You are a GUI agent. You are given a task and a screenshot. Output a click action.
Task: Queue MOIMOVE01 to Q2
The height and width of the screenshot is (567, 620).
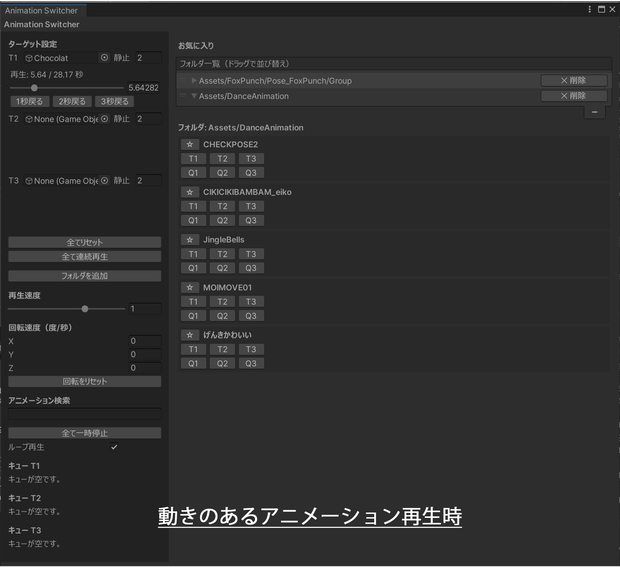[222, 316]
